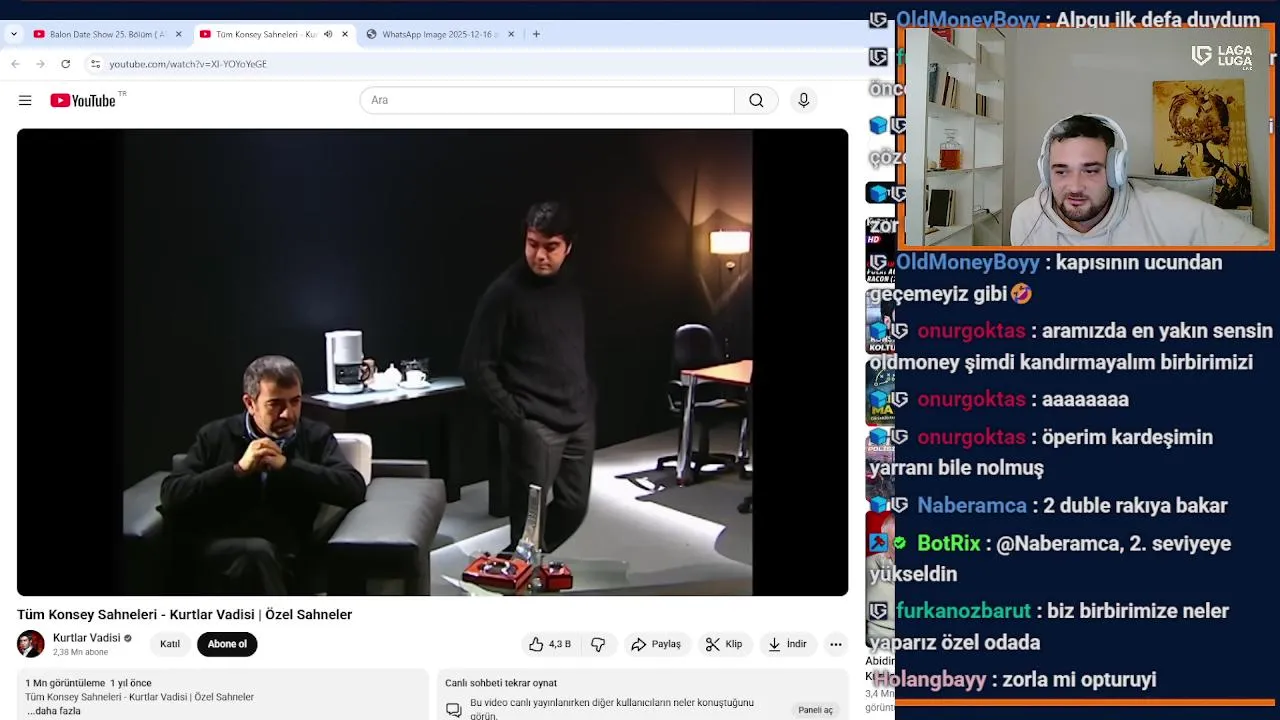Download the video with İndir
This screenshot has width=1280, height=720.
point(787,644)
